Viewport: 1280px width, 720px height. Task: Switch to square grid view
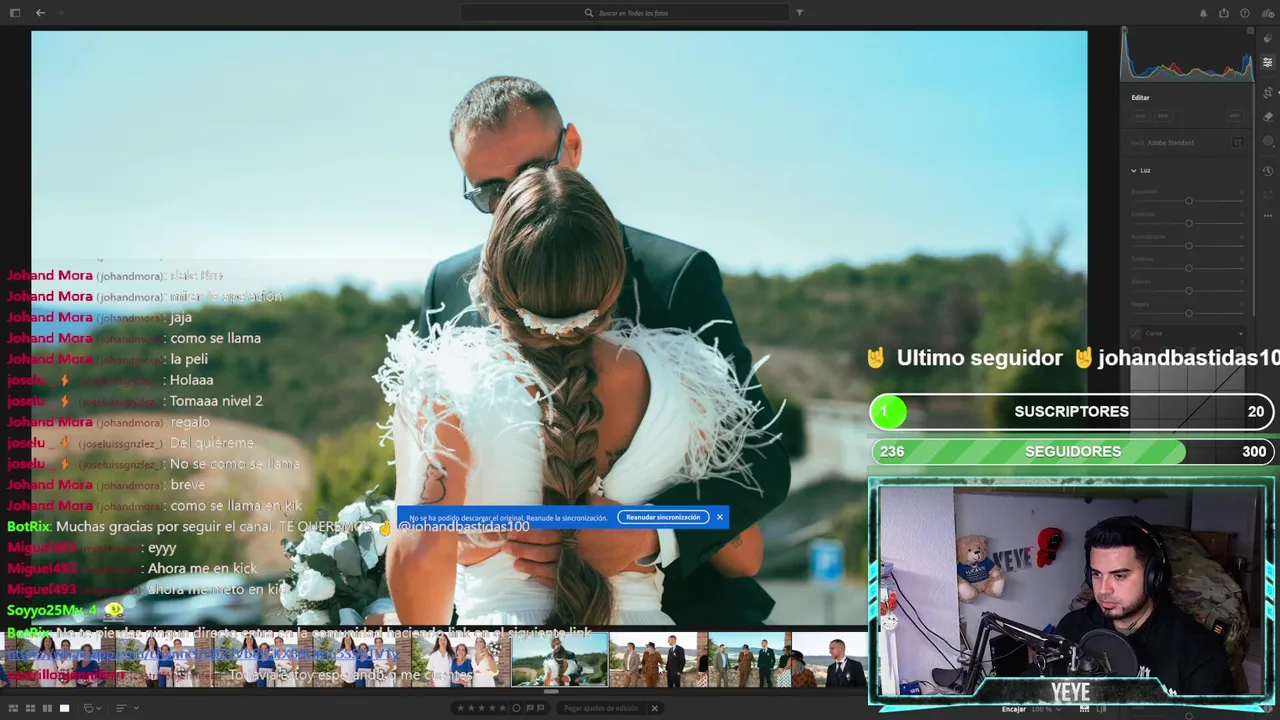tap(31, 708)
